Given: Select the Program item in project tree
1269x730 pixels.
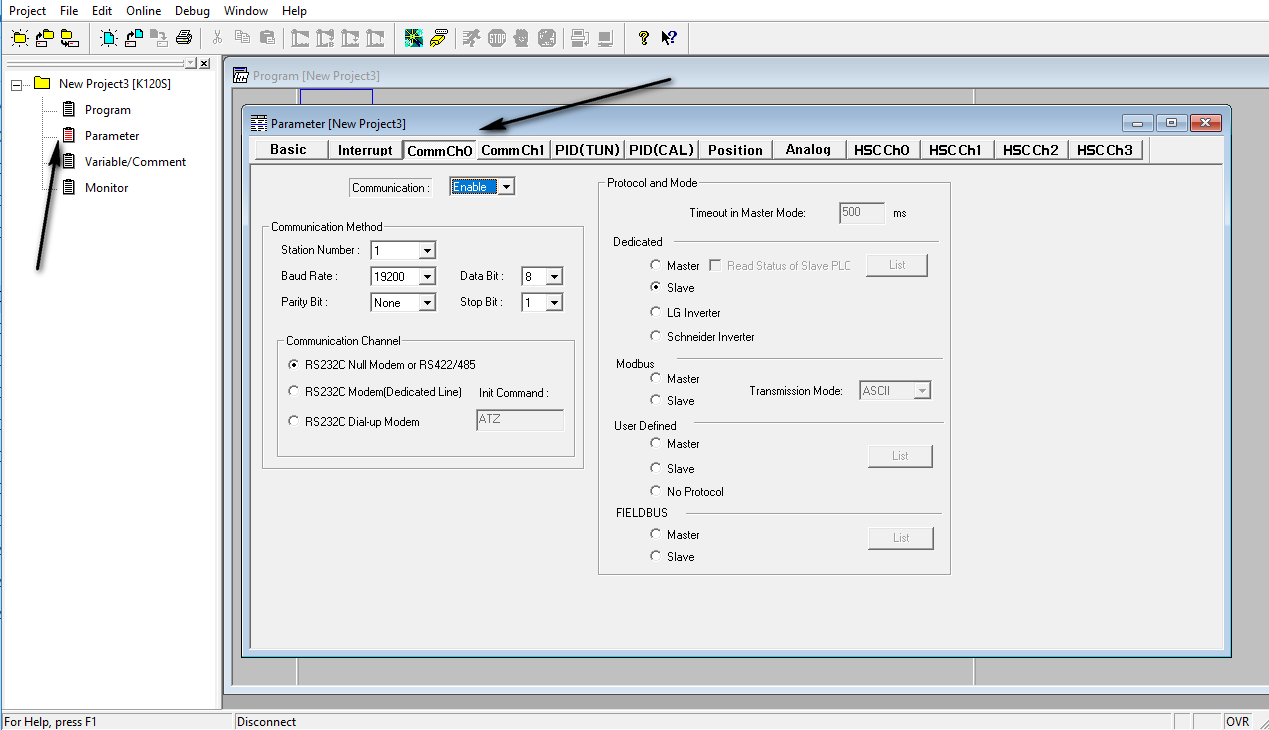Looking at the screenshot, I should tap(108, 110).
